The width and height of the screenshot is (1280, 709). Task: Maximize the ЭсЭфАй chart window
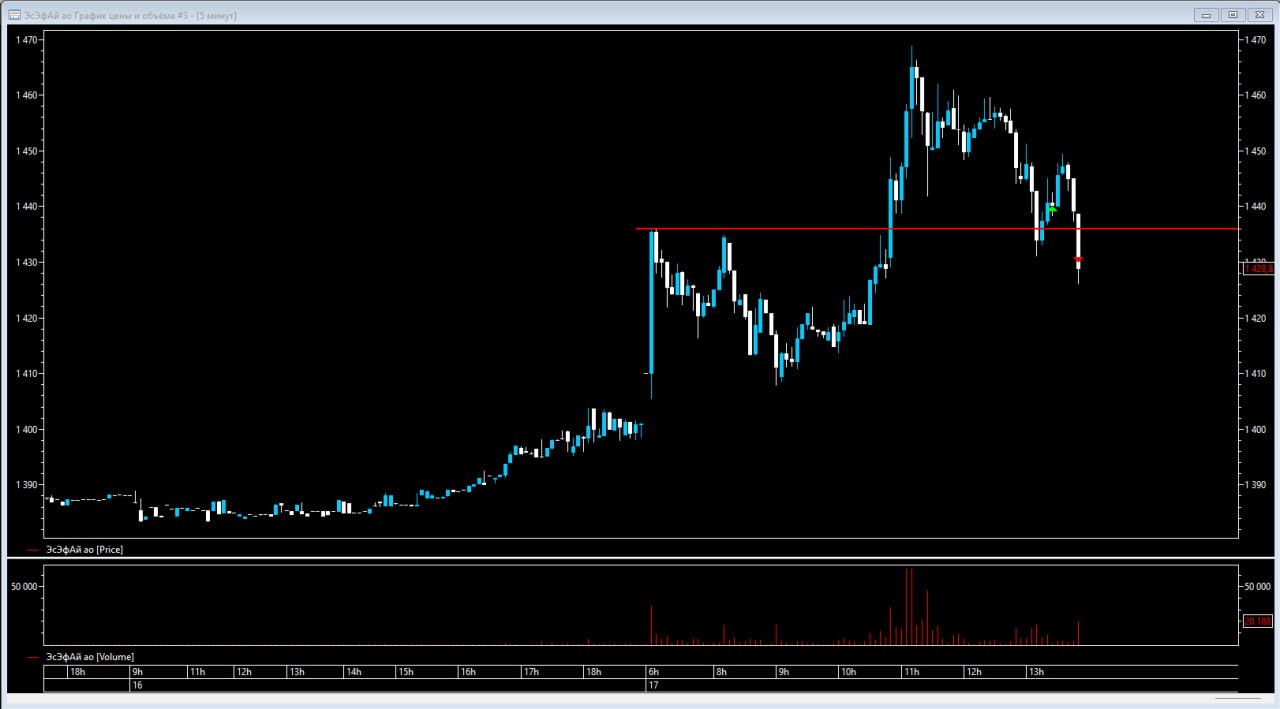click(1232, 14)
